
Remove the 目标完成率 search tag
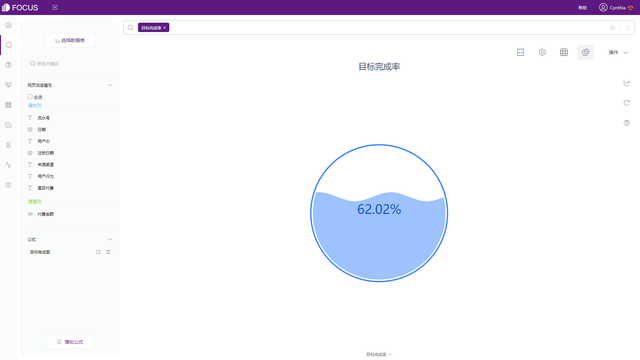click(x=164, y=28)
